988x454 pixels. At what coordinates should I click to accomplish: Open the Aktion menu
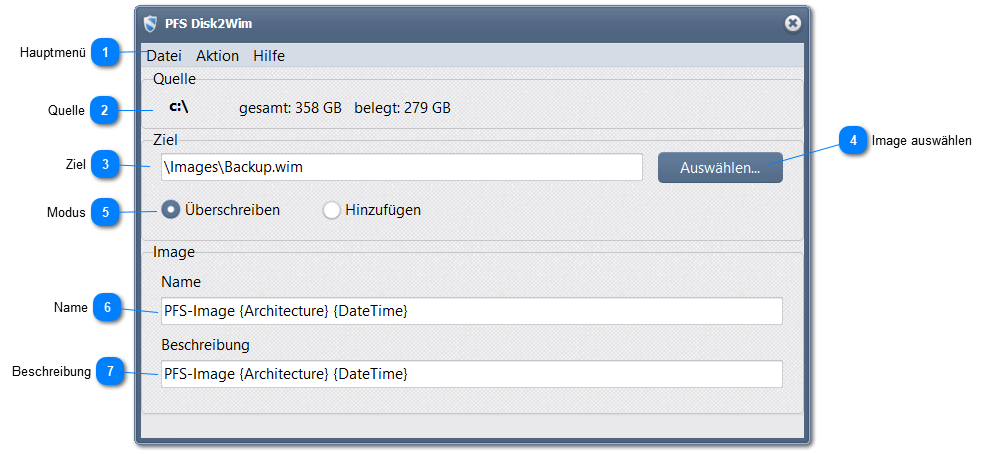coord(217,56)
